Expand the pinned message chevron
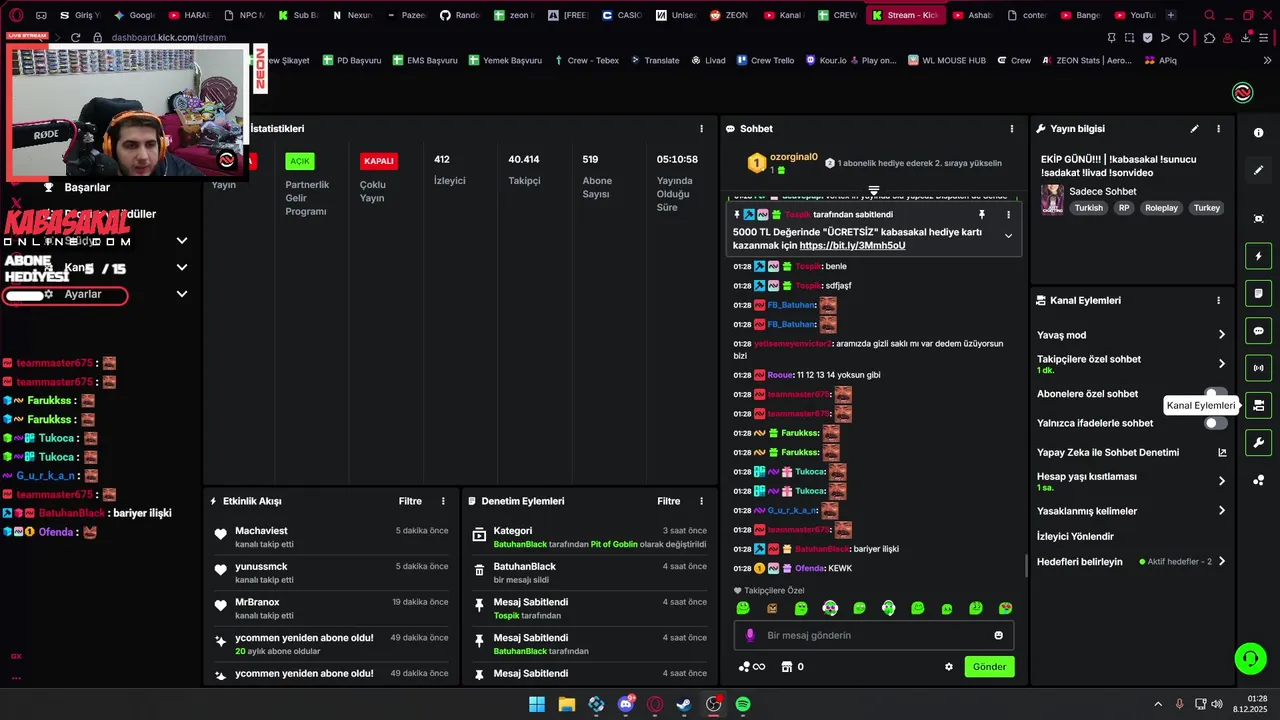 (x=1008, y=236)
